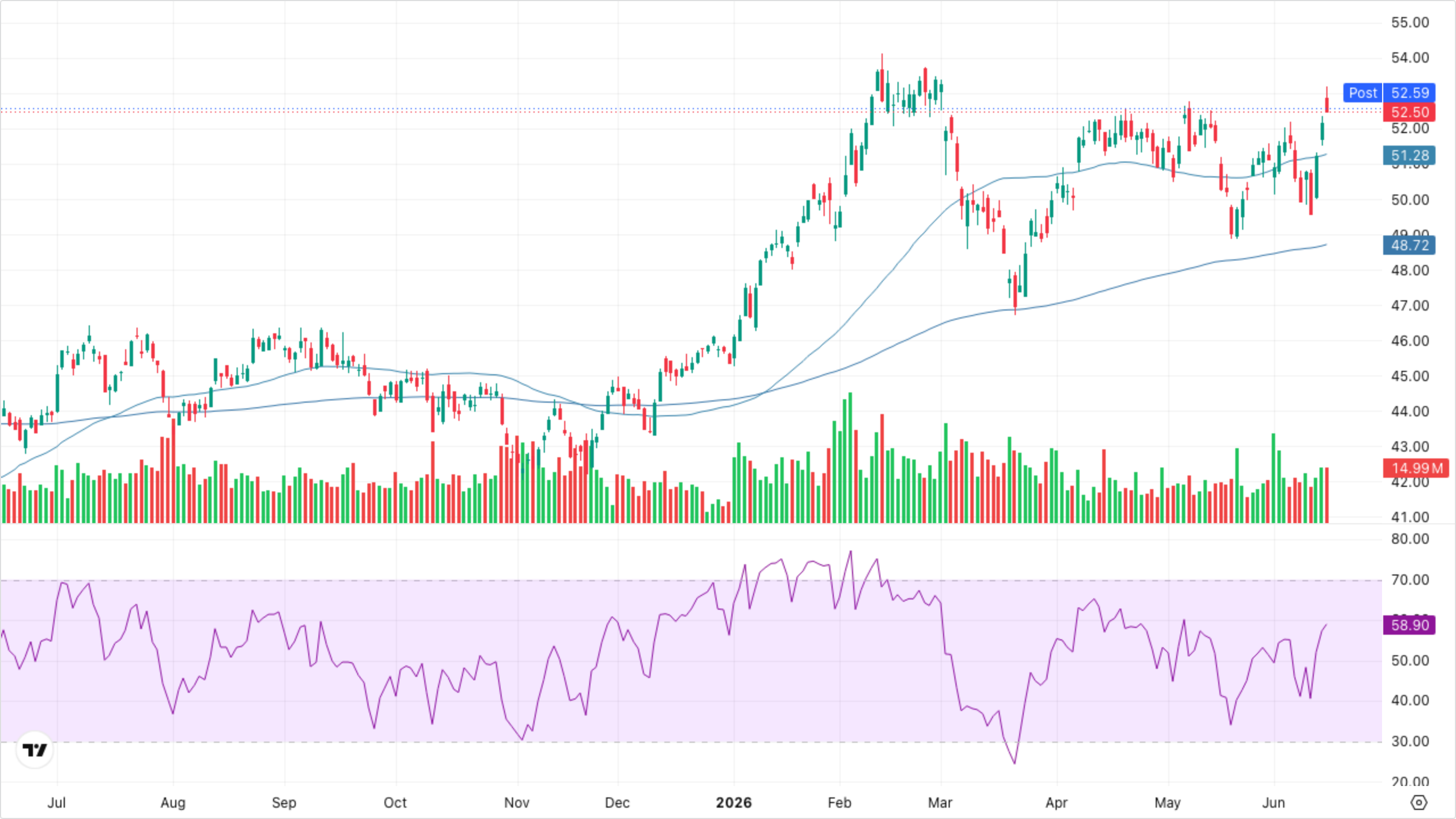This screenshot has width=1456, height=819.
Task: Click the Dec label on time axis
Action: pyautogui.click(x=617, y=803)
